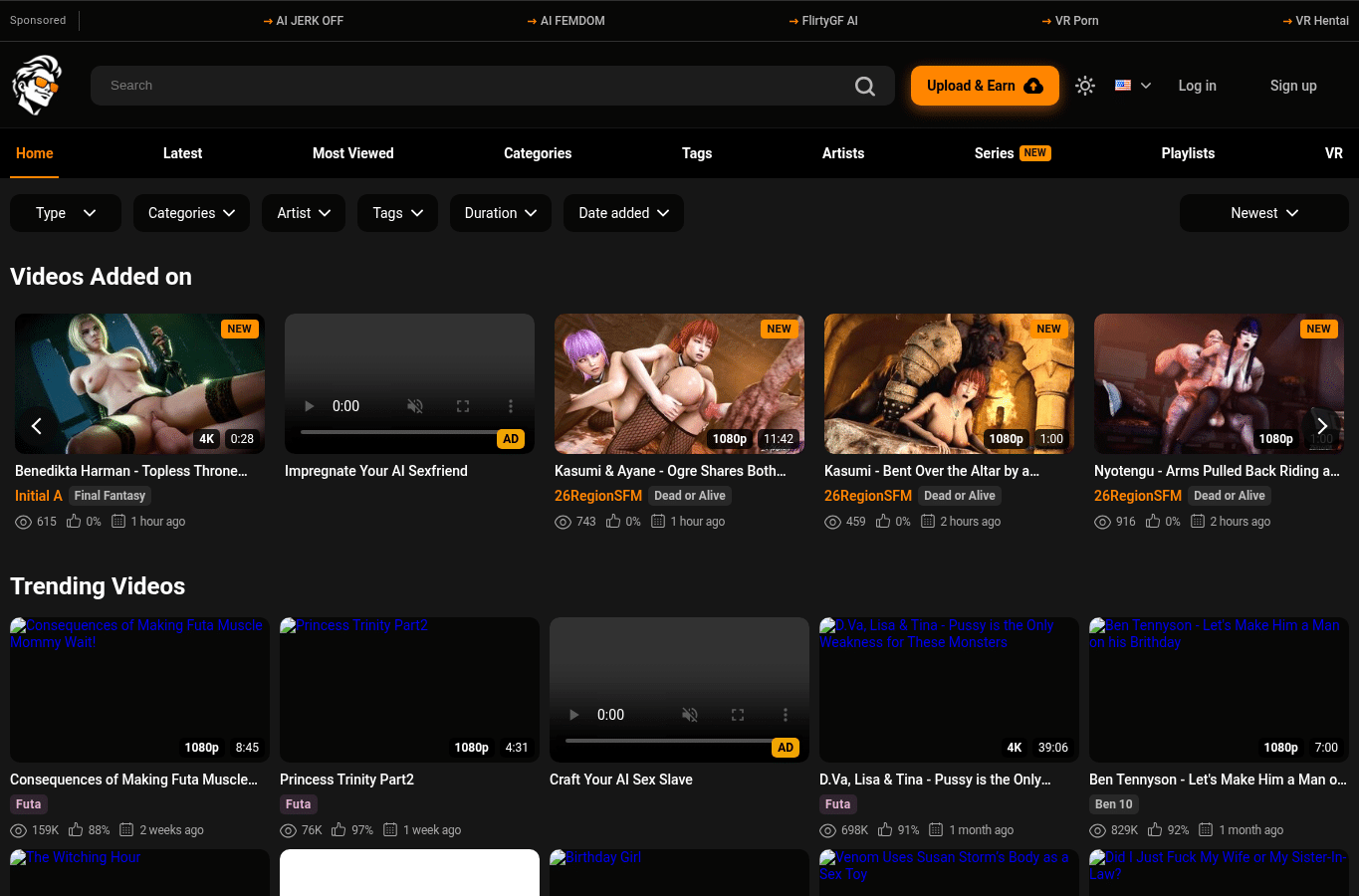Open the Playlists tab

(x=1188, y=153)
